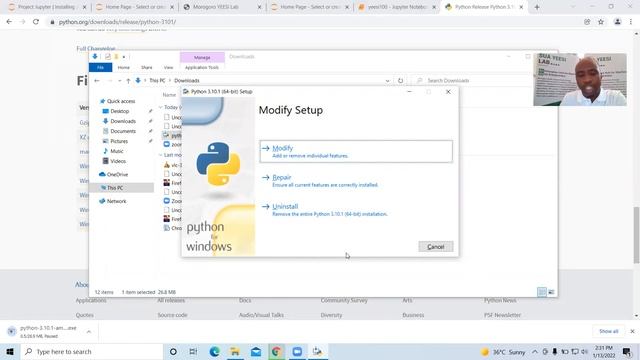
Task: Show hidden system tray icons
Action: point(535,351)
